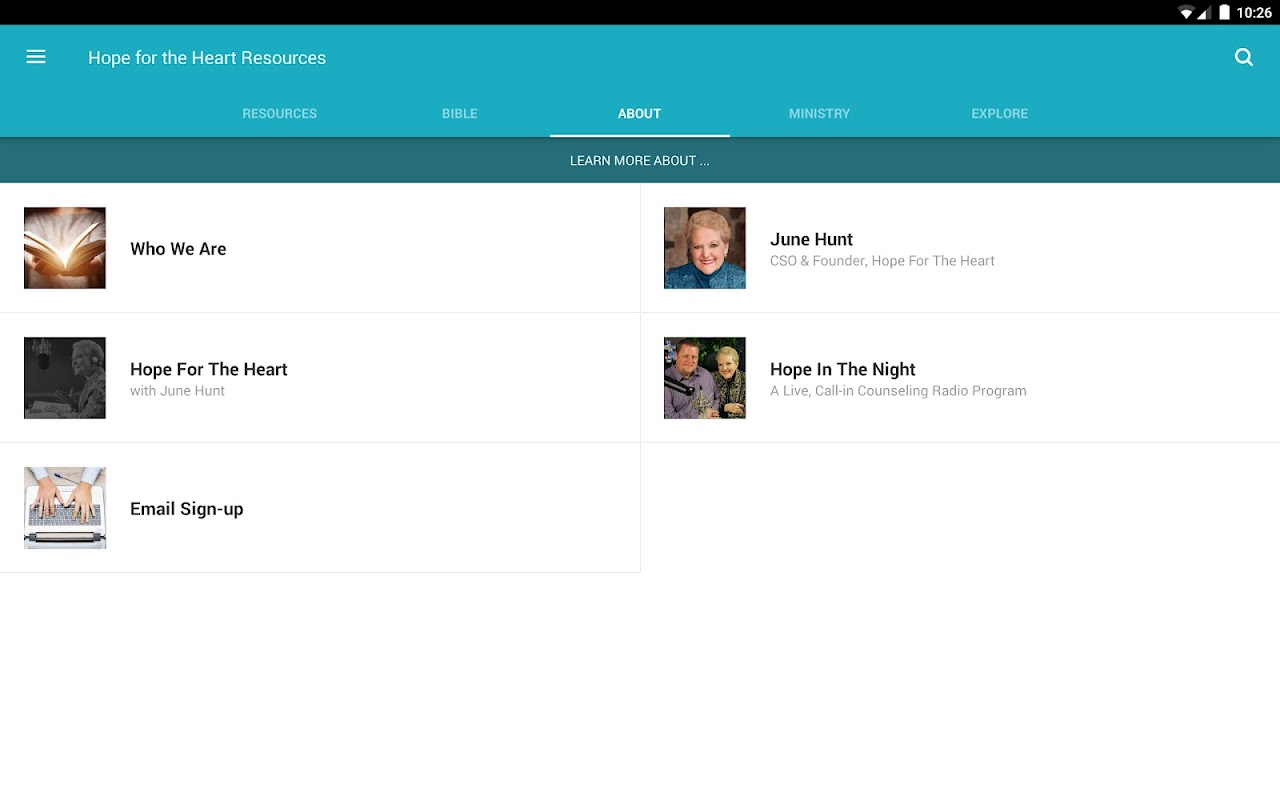1280x800 pixels.
Task: Click the Learn More About banner
Action: coord(640,160)
